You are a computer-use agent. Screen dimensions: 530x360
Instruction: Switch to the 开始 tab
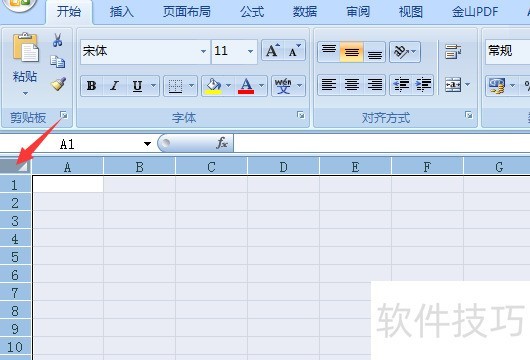(x=69, y=12)
